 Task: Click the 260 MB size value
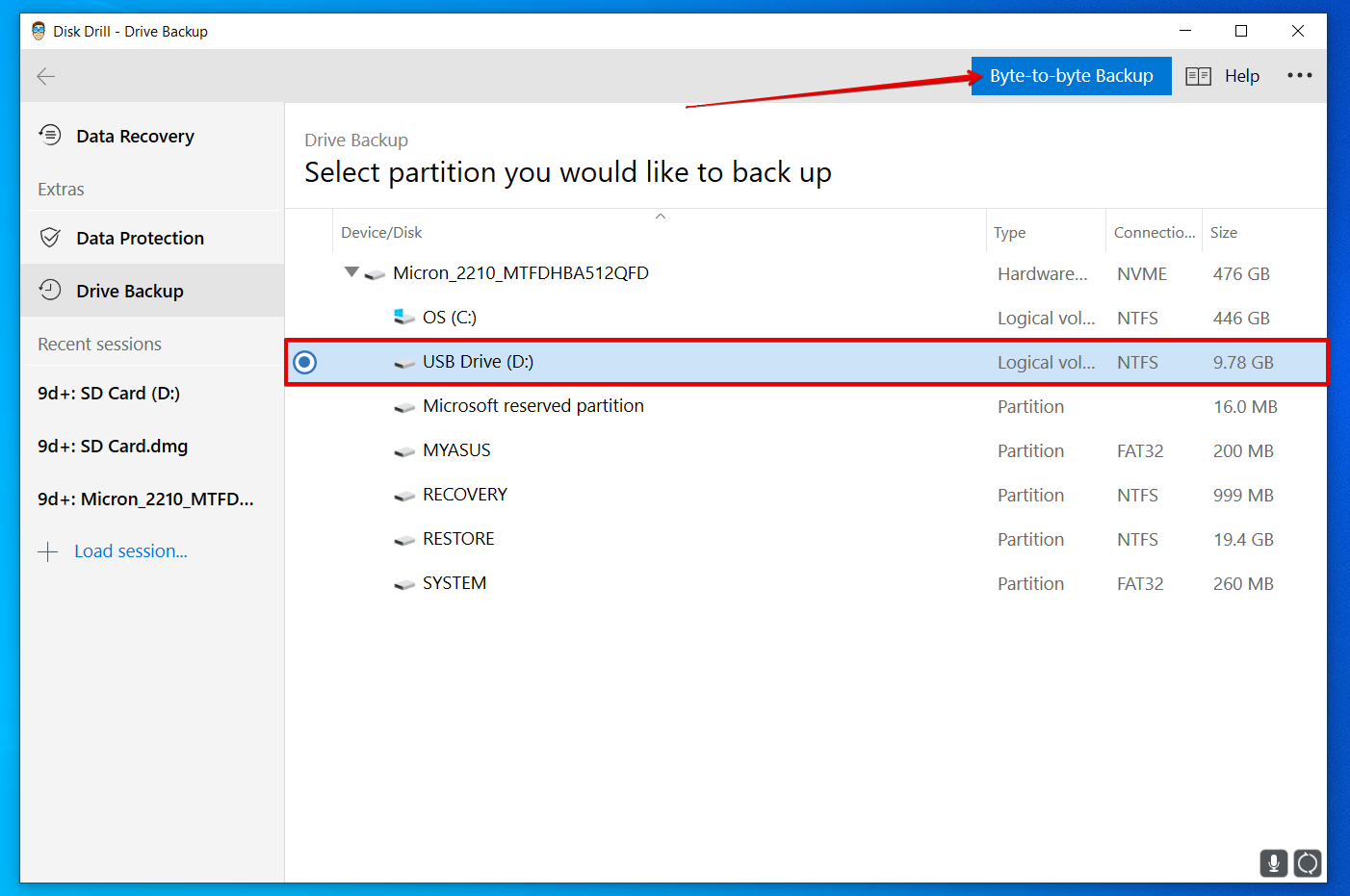pyautogui.click(x=1243, y=584)
